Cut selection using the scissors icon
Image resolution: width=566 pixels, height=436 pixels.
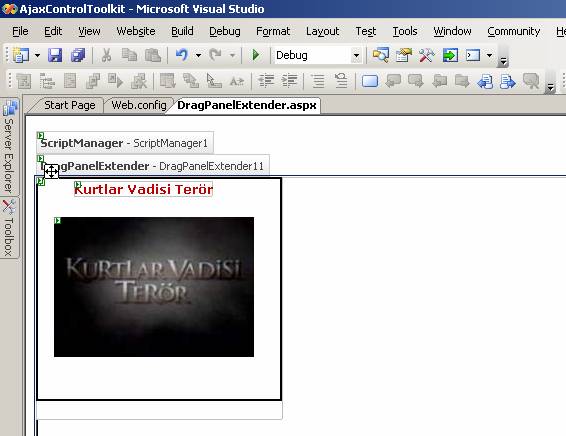[106, 55]
